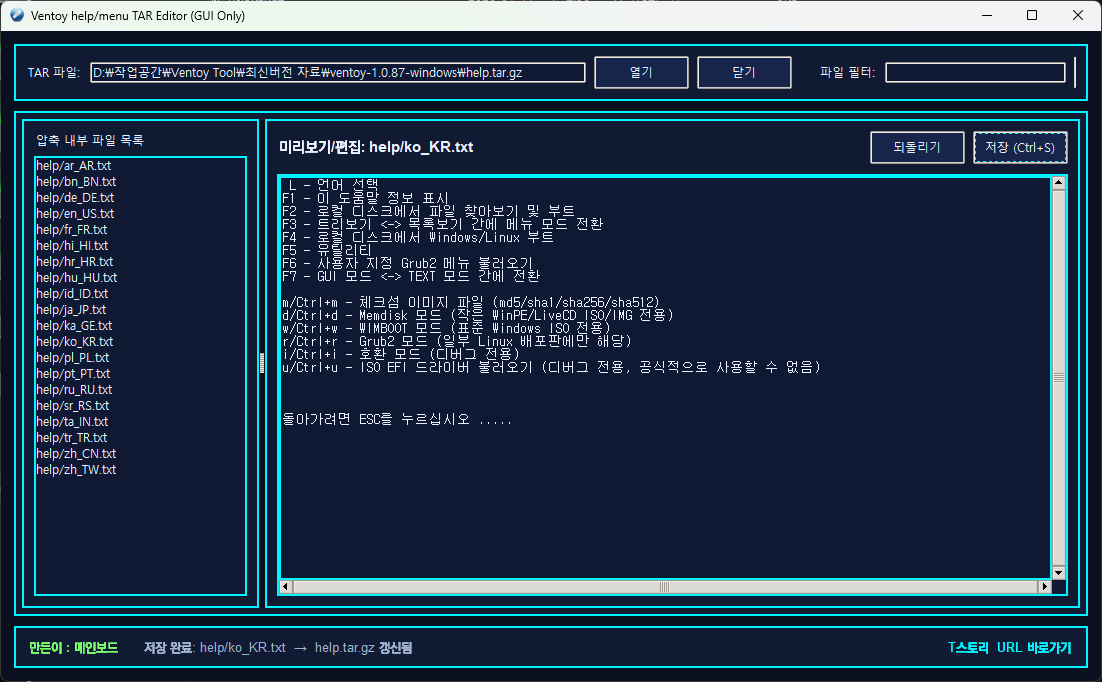Screen dimensions: 1102x682
Task: Select help/ka_GE.txt in the file list
Action: tap(74, 326)
